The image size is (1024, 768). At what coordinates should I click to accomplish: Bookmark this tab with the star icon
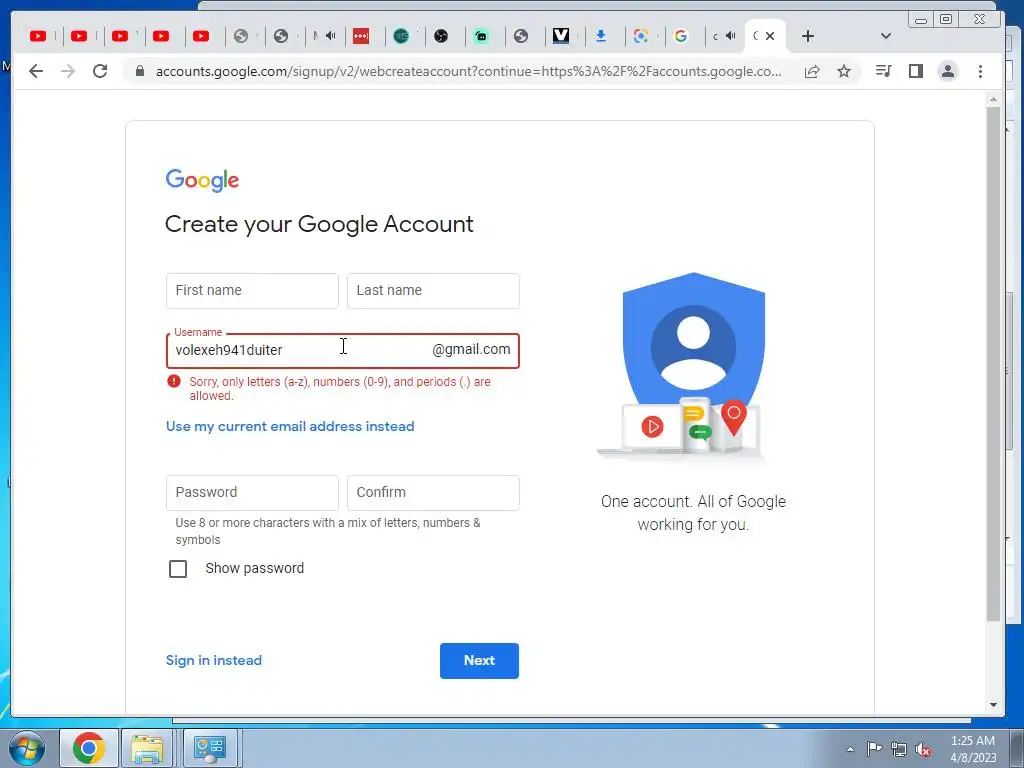click(844, 71)
